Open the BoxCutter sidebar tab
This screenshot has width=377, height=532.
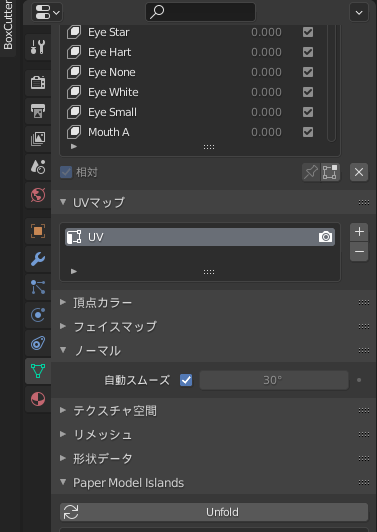8,25
